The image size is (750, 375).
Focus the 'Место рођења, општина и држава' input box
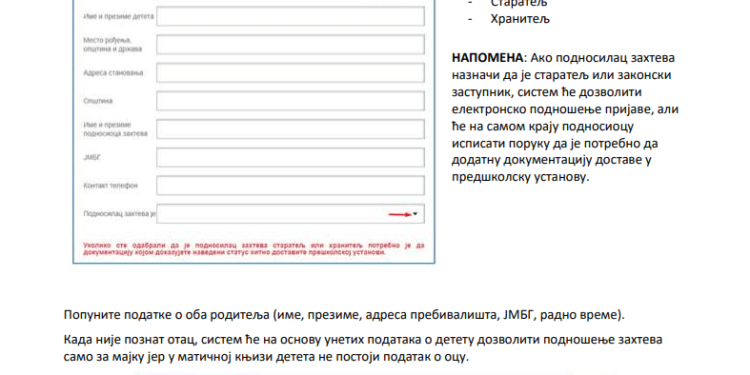point(290,44)
